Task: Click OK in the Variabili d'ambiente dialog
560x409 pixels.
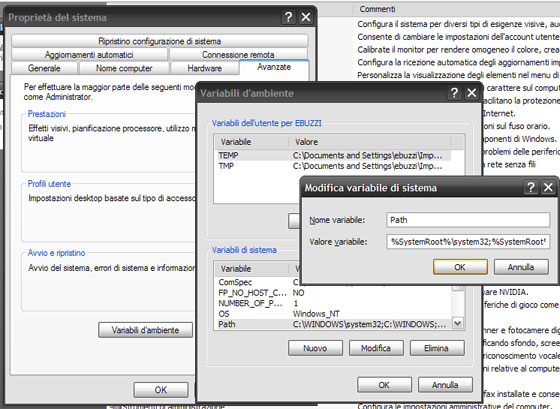Action: (x=384, y=385)
